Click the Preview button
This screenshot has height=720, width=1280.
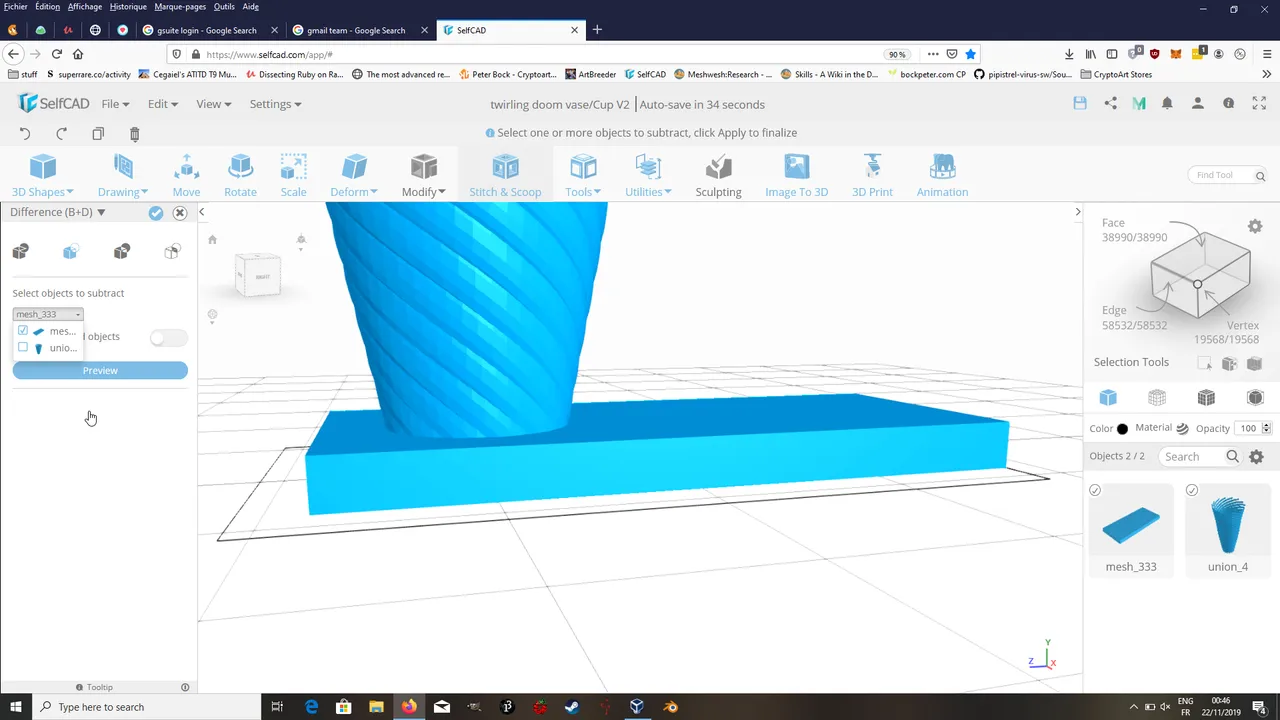click(x=100, y=370)
